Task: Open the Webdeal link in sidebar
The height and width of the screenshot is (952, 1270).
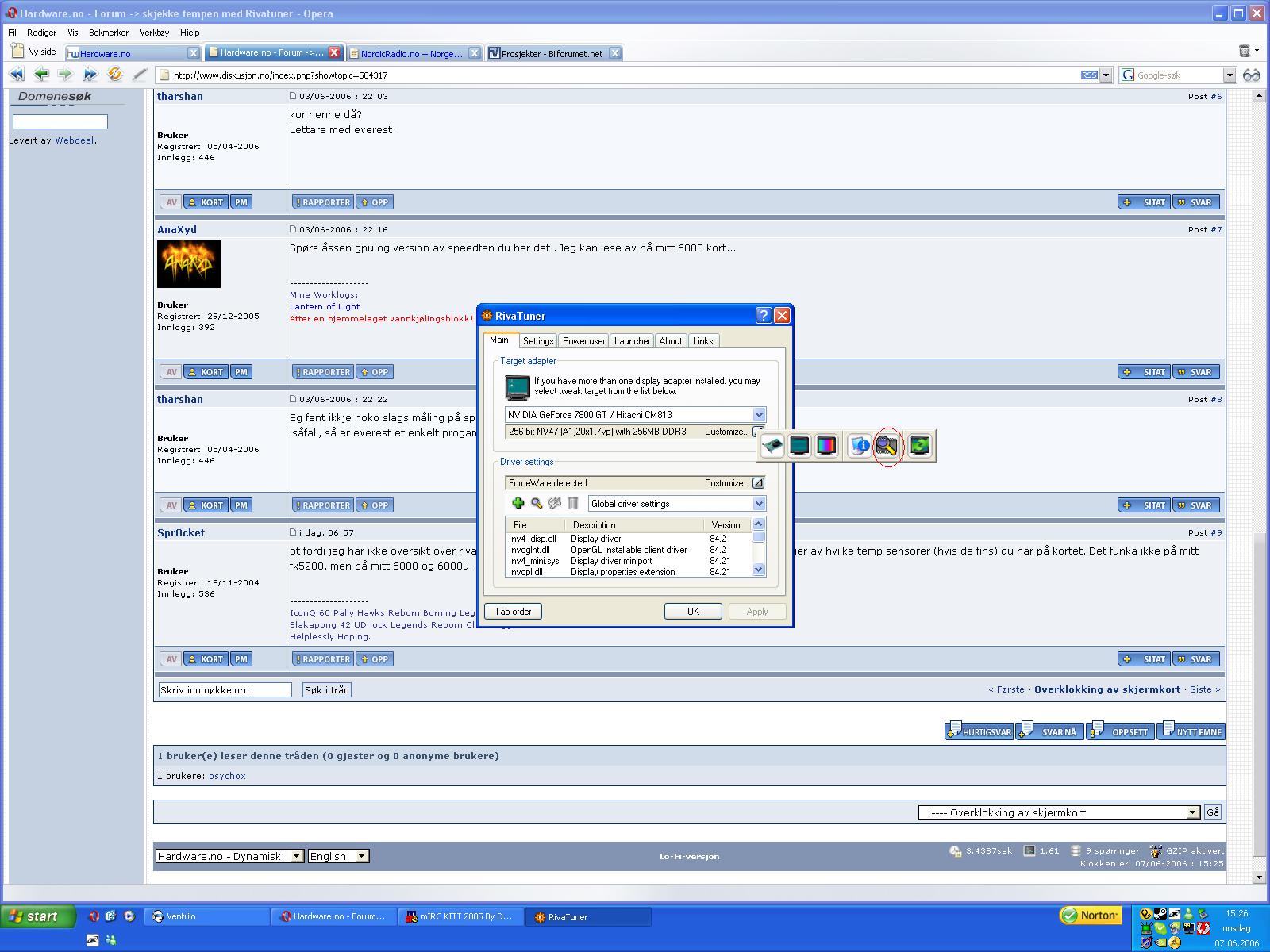Action: coord(75,140)
